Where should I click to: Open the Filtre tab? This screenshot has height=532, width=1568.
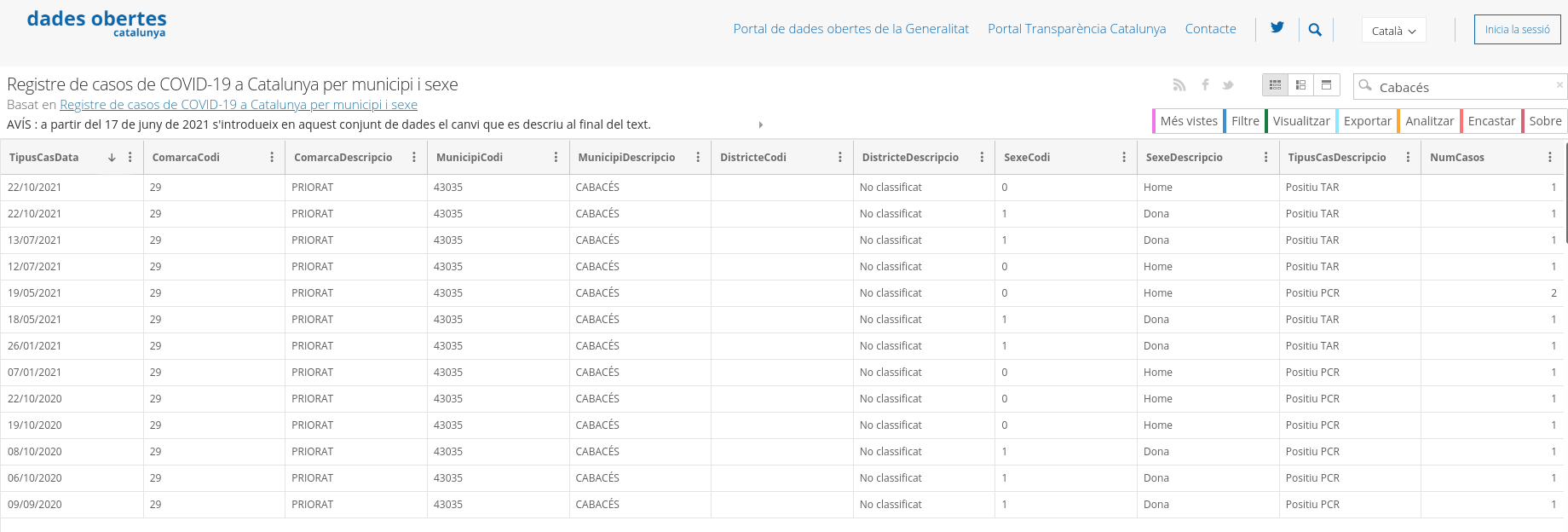point(1244,121)
